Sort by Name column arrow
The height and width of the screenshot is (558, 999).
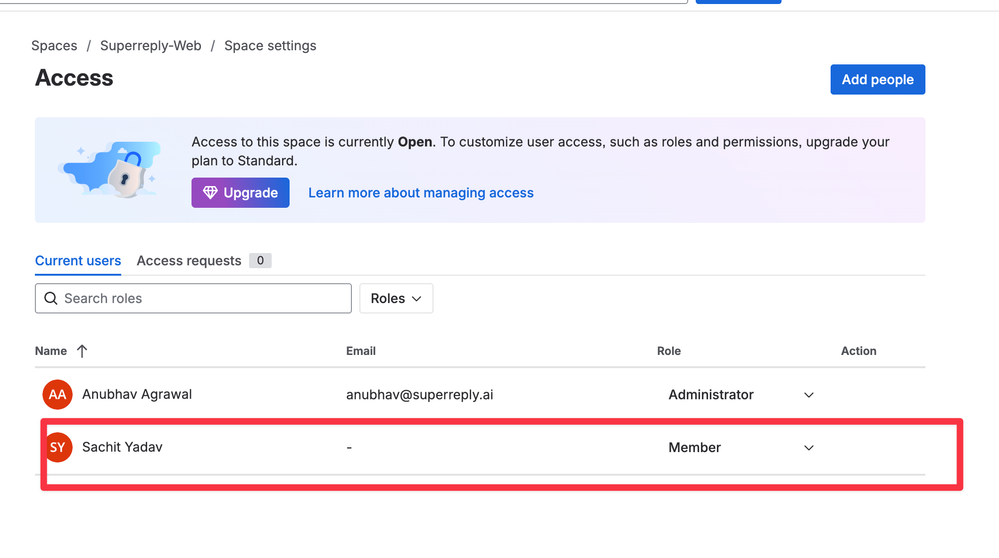[x=82, y=351]
